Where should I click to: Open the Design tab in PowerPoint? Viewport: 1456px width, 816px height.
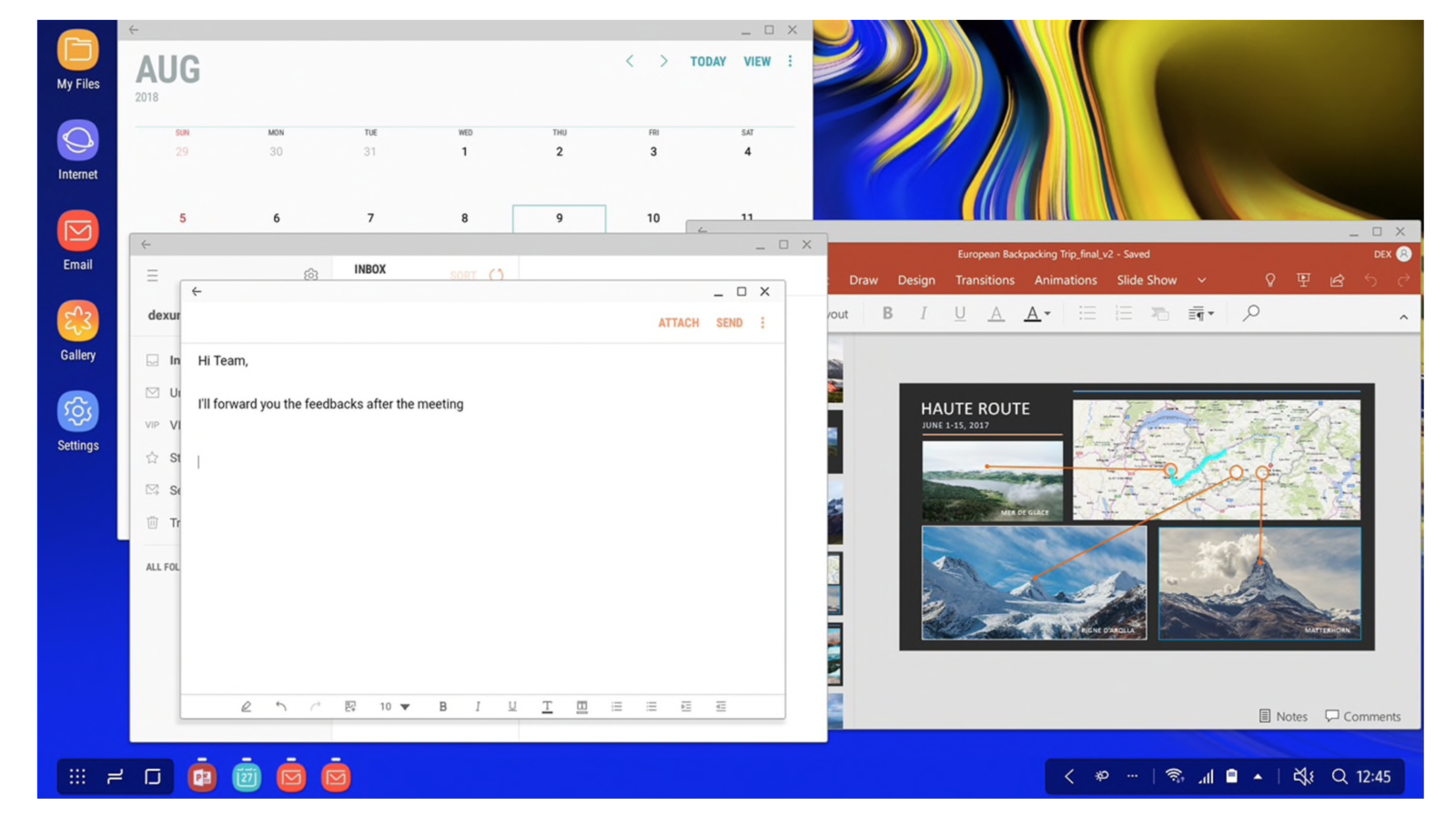916,280
